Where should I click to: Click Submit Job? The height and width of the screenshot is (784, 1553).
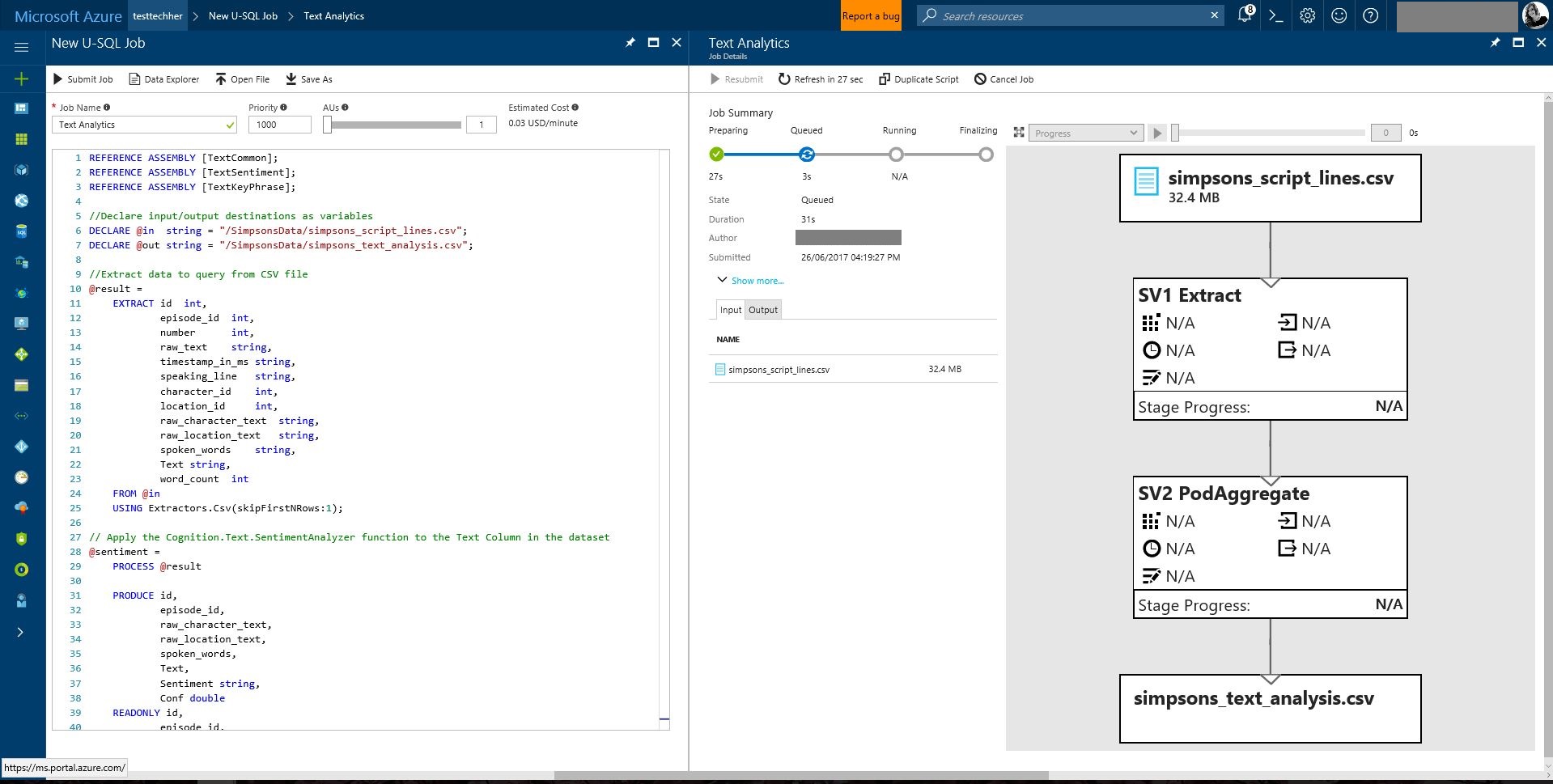(83, 79)
